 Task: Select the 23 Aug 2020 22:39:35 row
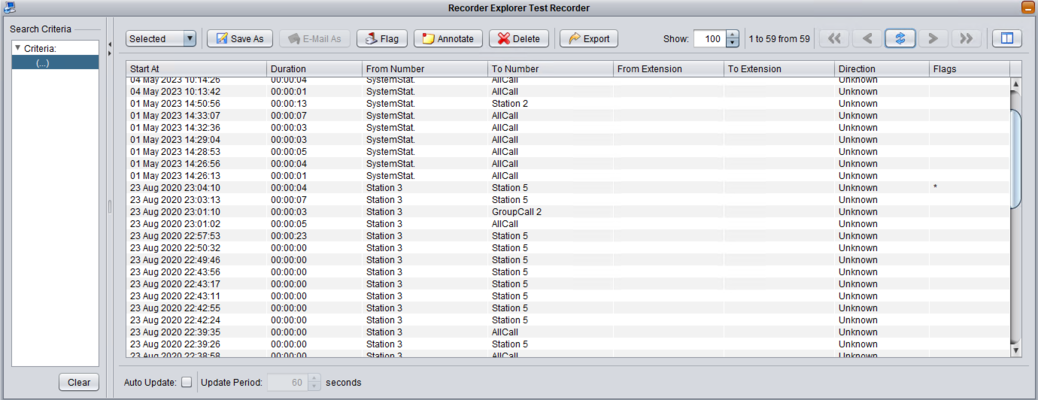[x=568, y=332]
